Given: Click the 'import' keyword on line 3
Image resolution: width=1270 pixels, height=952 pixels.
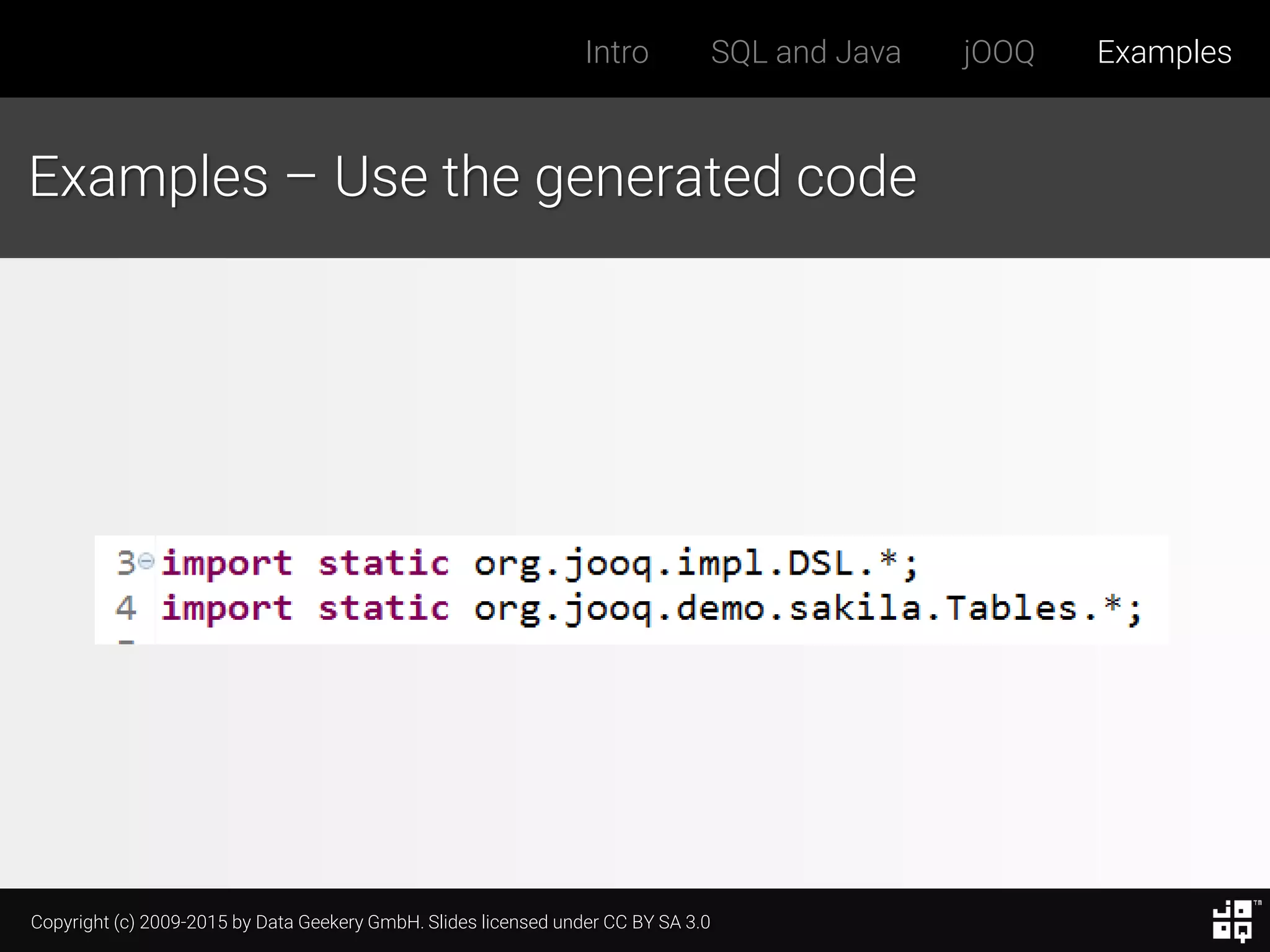Looking at the screenshot, I should pyautogui.click(x=226, y=564).
